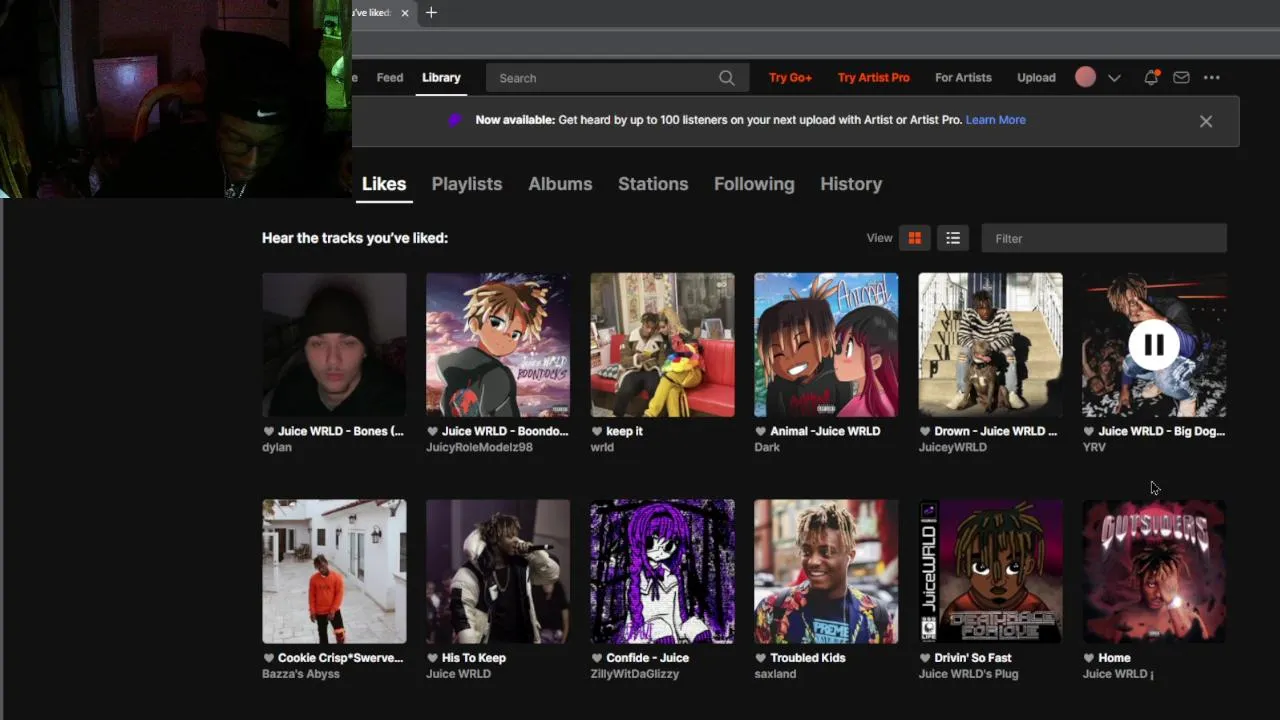Open the For Artists link

click(x=963, y=78)
